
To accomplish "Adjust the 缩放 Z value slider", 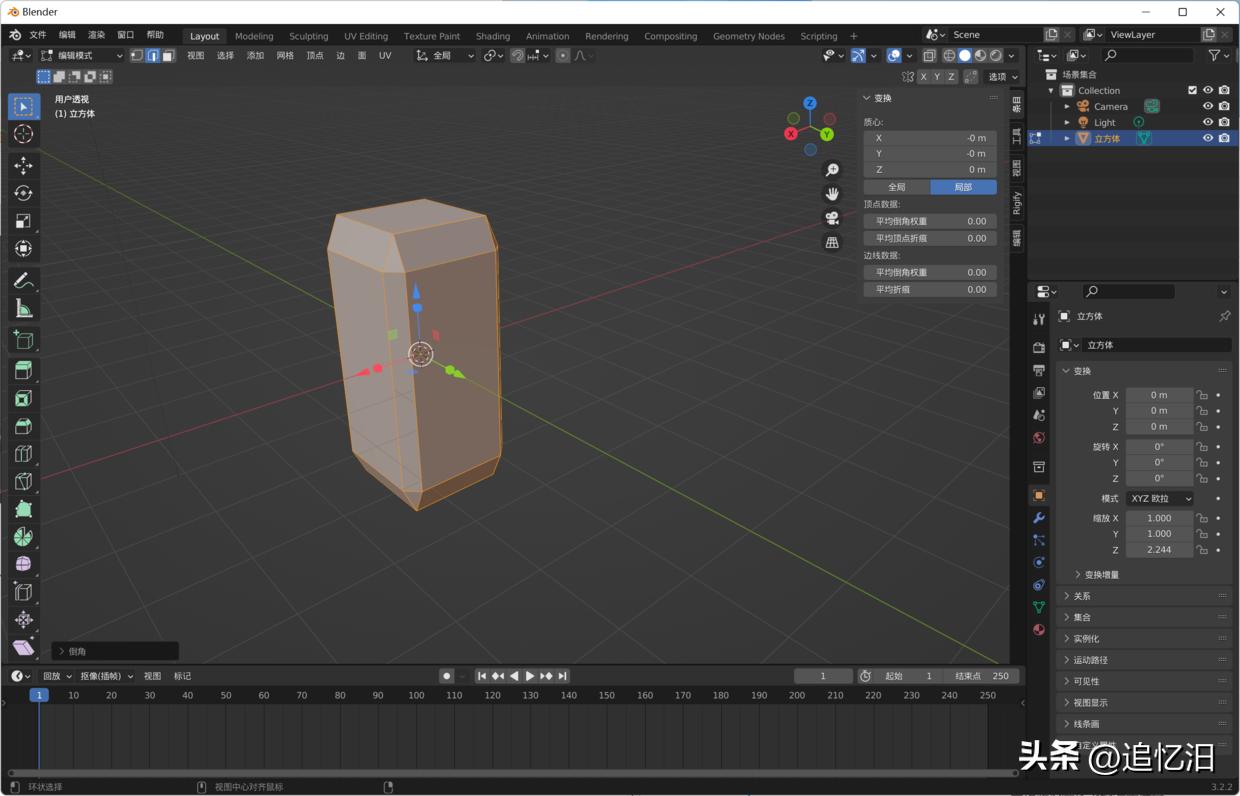I will [1158, 550].
